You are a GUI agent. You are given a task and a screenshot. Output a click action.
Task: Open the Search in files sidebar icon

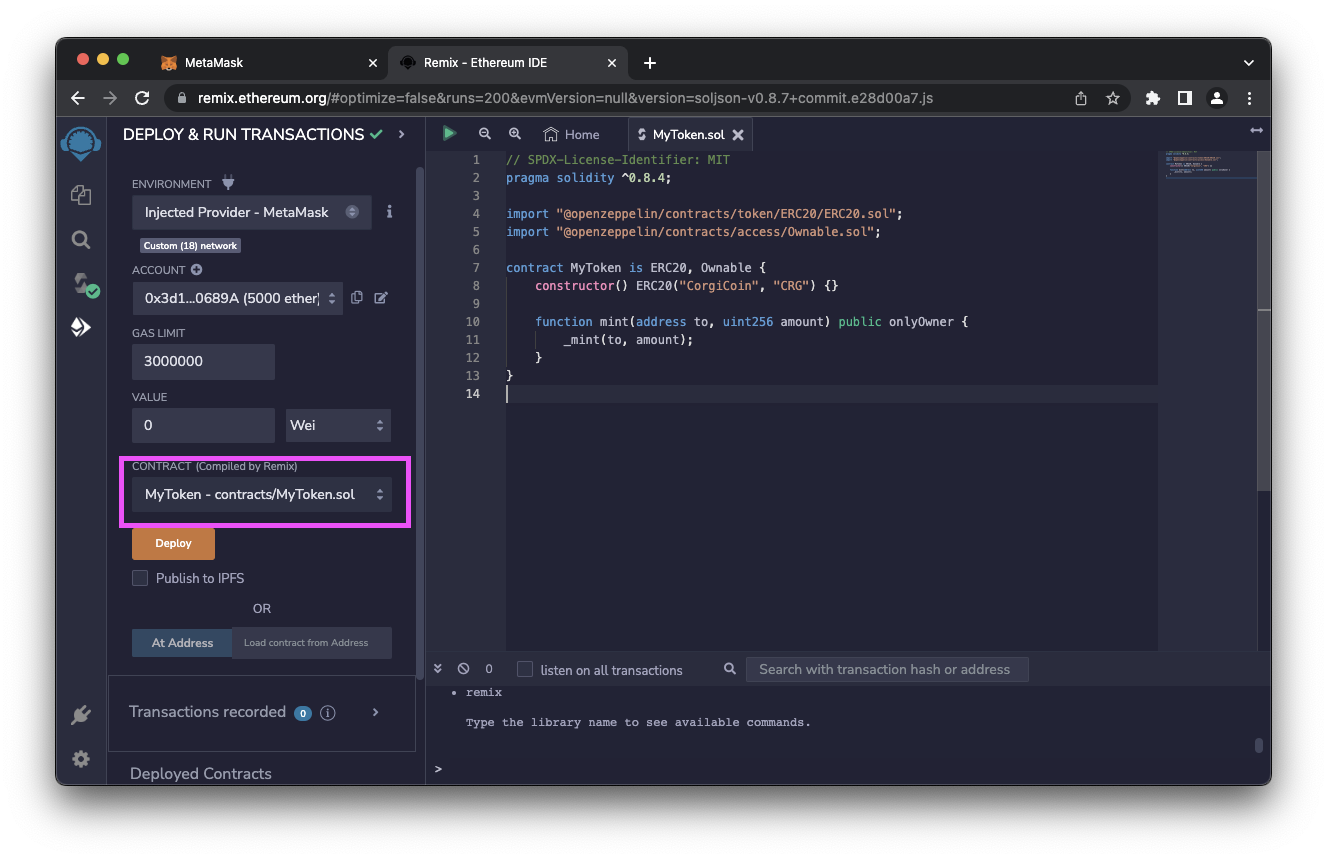(x=81, y=240)
